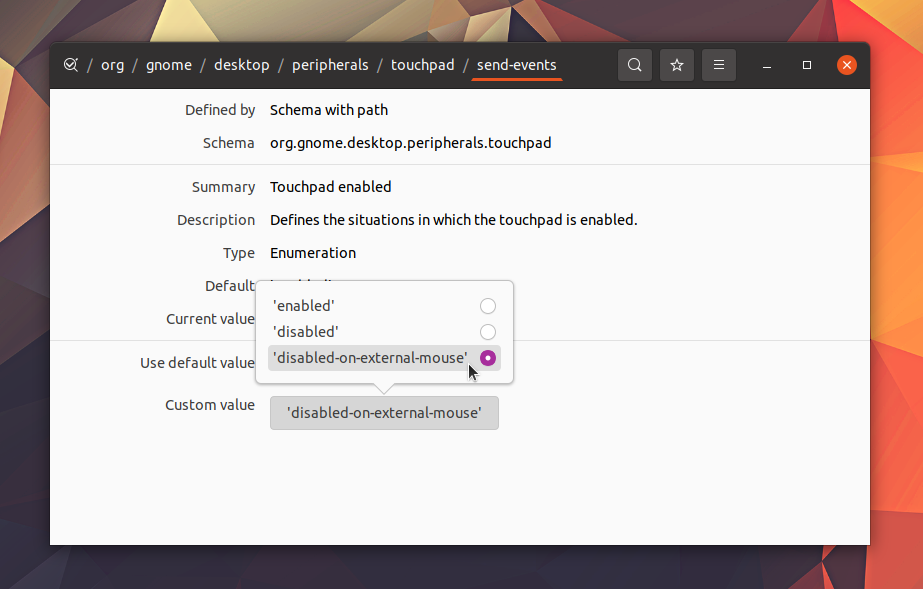This screenshot has height=589, width=923.
Task: Maximize the dconf Editor window
Action: 807,65
